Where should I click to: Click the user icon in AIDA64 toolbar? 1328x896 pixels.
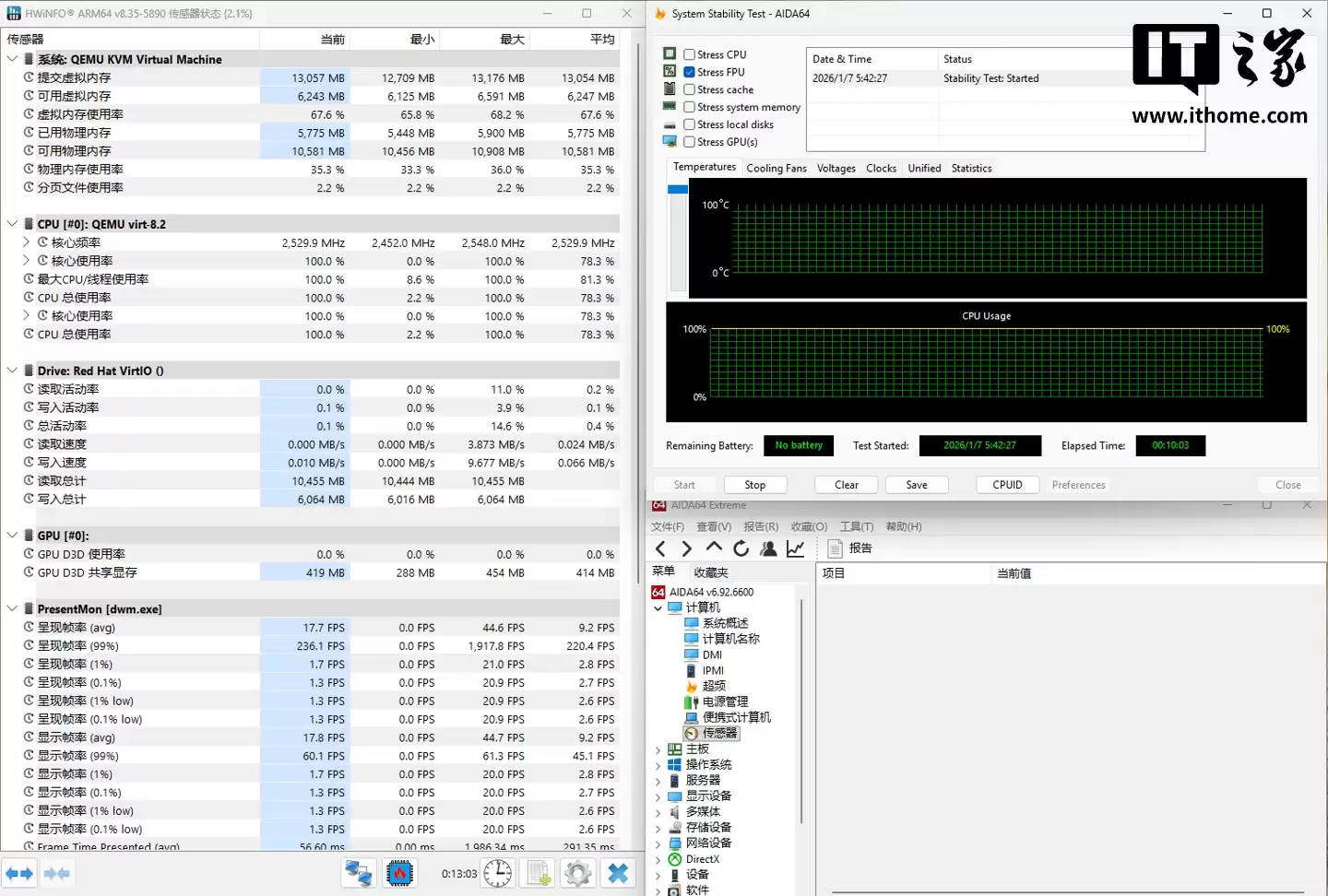coord(768,548)
